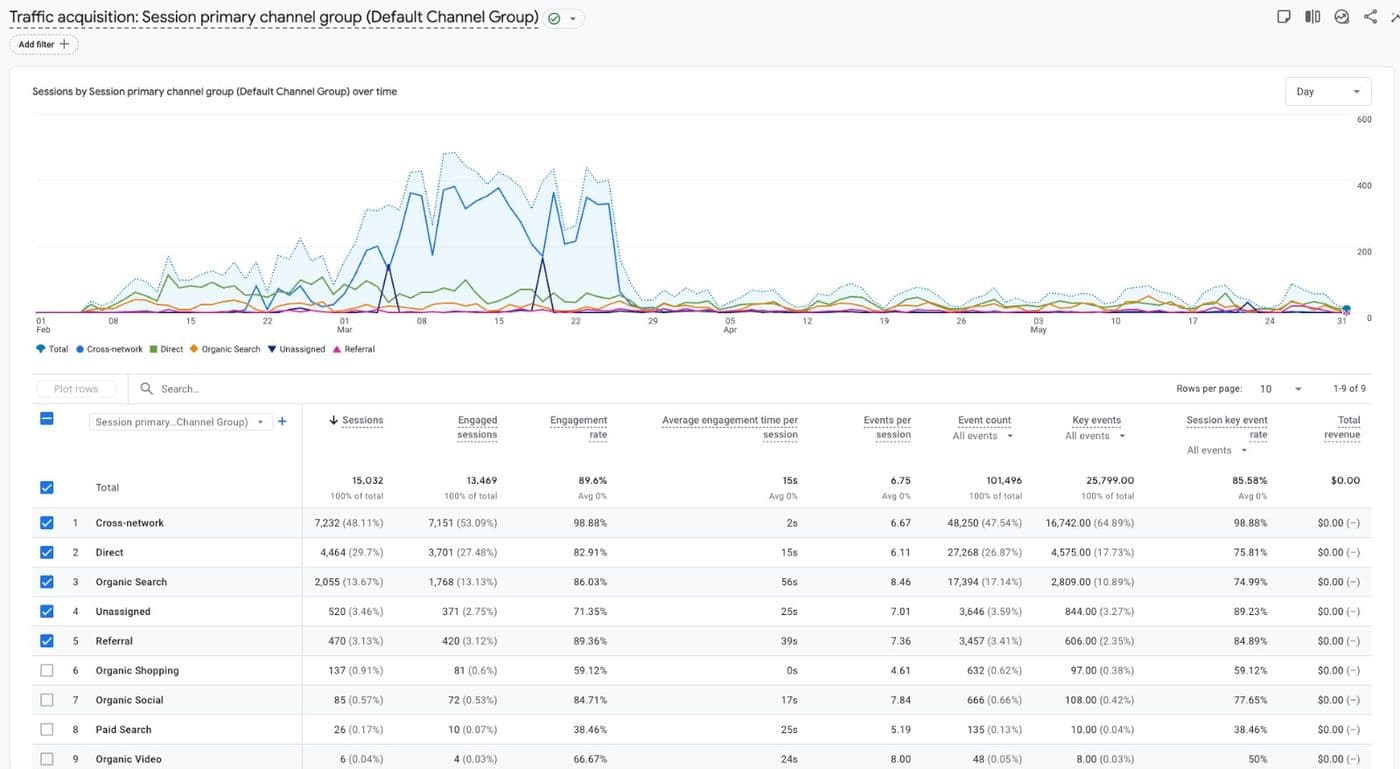This screenshot has width=1400, height=769.
Task: Sort by Engagement rate column header
Action: click(x=578, y=427)
